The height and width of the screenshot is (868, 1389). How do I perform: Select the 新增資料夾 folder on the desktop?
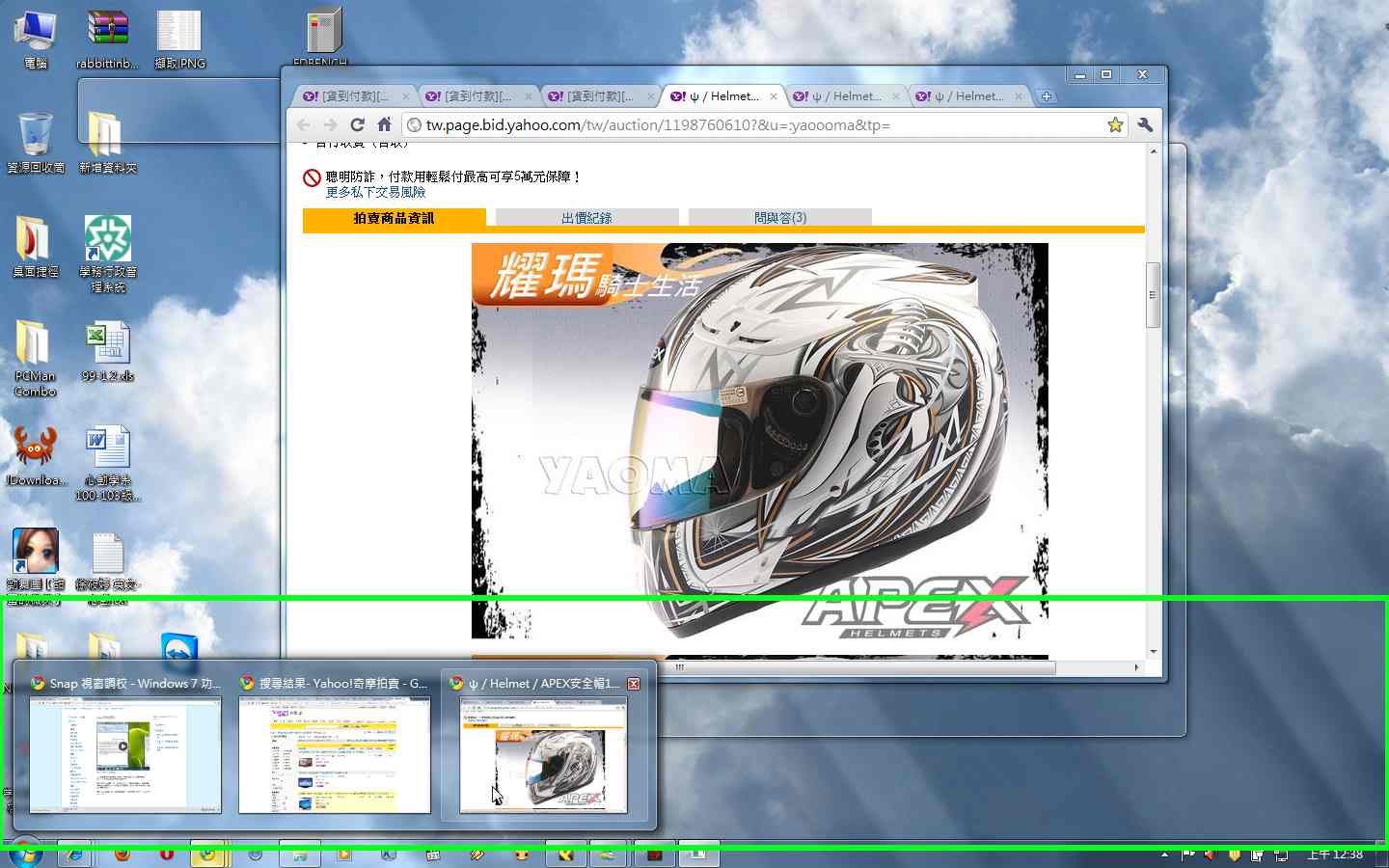tap(107, 143)
